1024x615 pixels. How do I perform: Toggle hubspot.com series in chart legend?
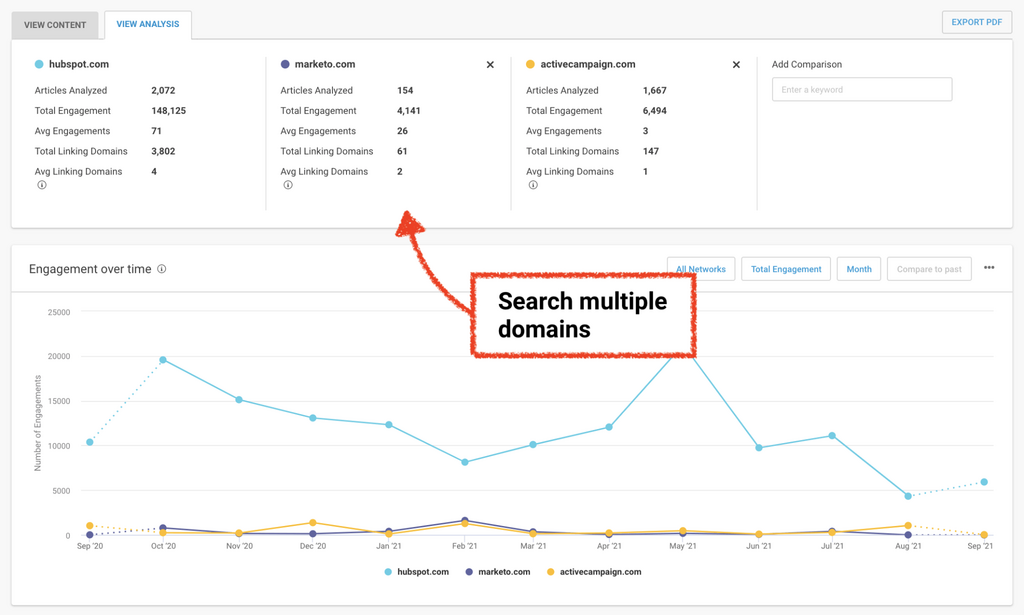(x=417, y=572)
